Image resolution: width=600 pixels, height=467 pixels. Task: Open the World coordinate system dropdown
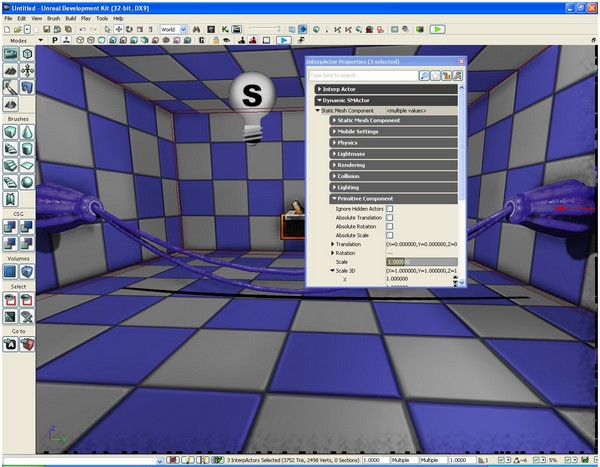(183, 29)
